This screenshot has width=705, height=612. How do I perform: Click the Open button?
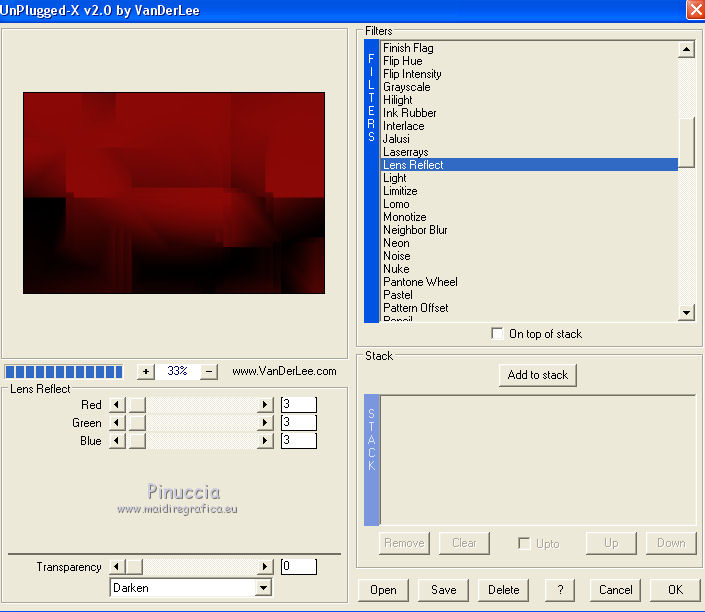coord(383,590)
